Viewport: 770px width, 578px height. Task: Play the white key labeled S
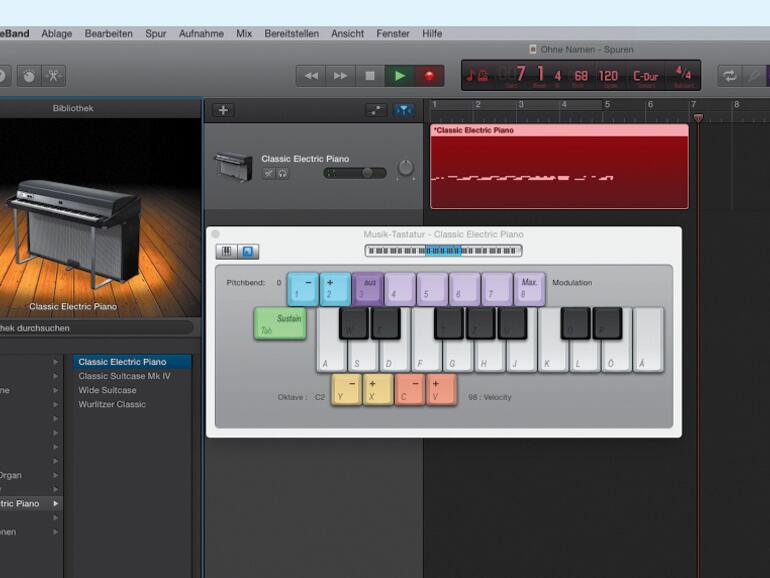click(x=362, y=356)
